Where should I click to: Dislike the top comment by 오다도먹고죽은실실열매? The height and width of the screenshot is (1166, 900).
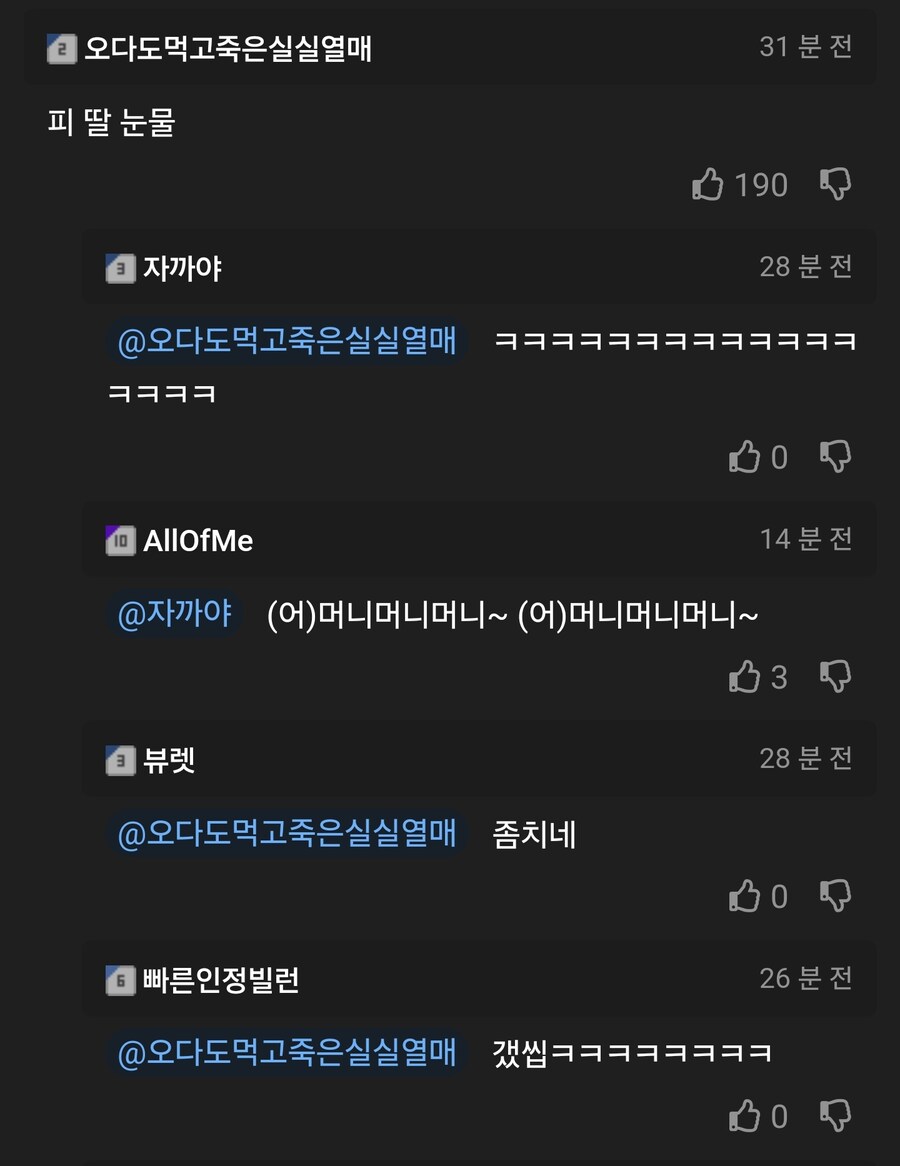point(835,184)
